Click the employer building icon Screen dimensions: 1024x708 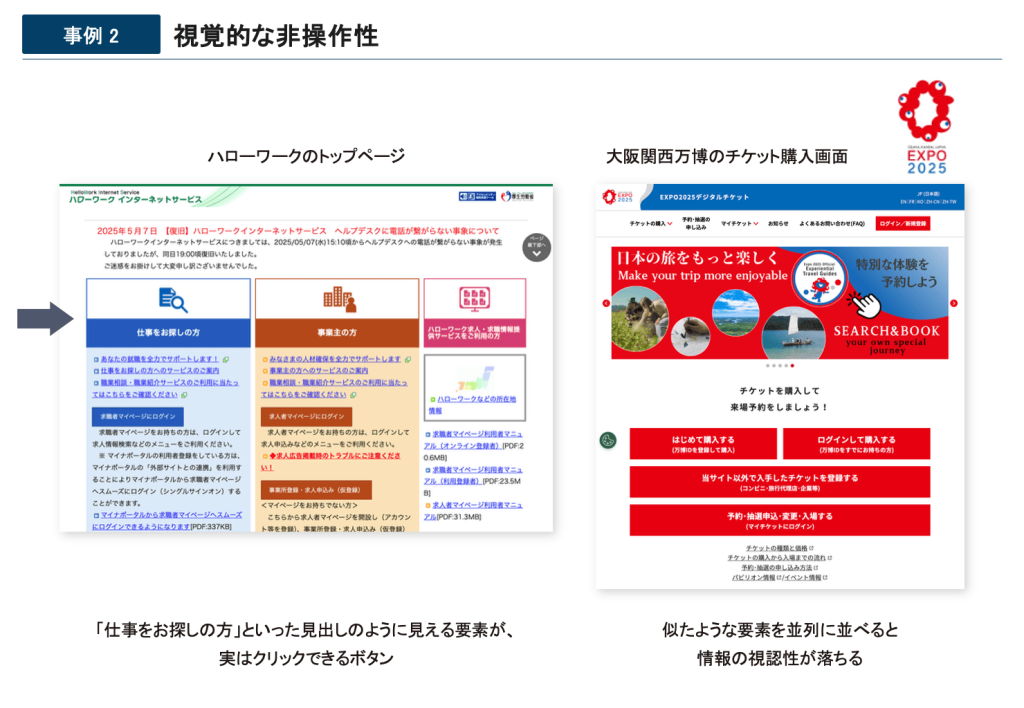click(338, 298)
